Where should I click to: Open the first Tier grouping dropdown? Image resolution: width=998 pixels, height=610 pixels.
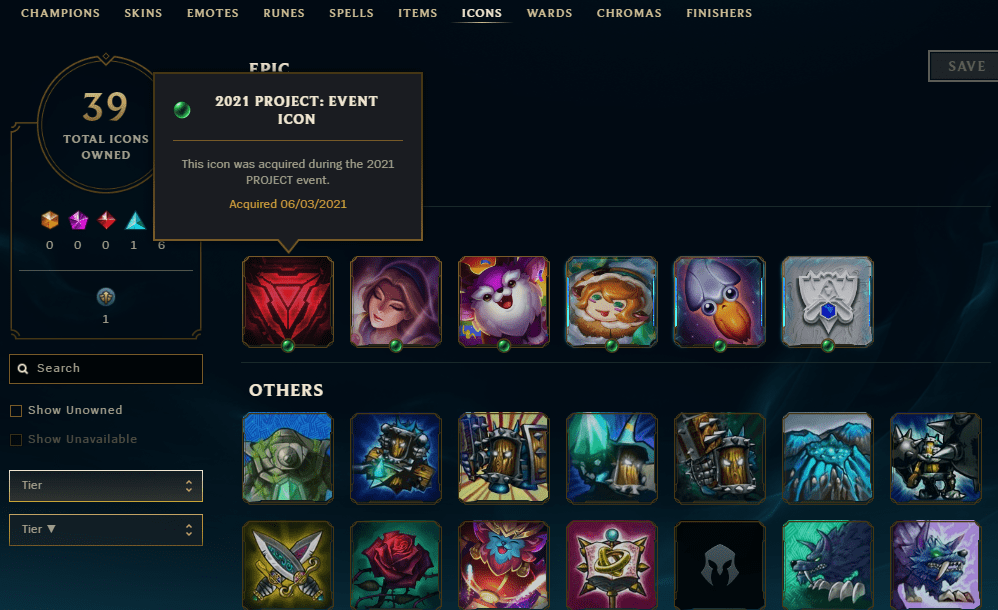(106, 486)
